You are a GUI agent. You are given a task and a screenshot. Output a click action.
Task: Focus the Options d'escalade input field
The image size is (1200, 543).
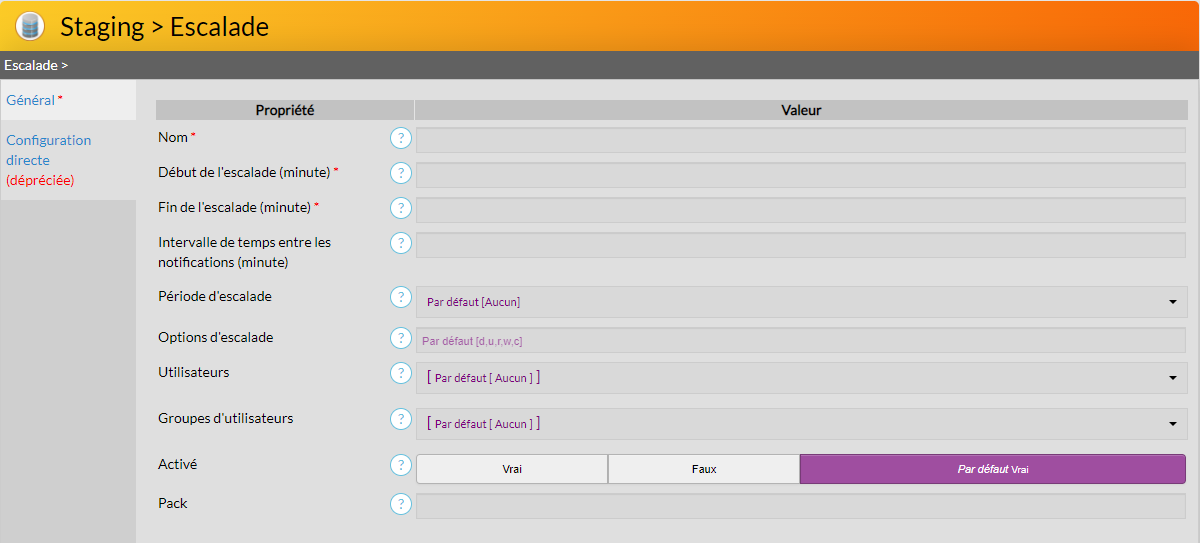(x=800, y=341)
